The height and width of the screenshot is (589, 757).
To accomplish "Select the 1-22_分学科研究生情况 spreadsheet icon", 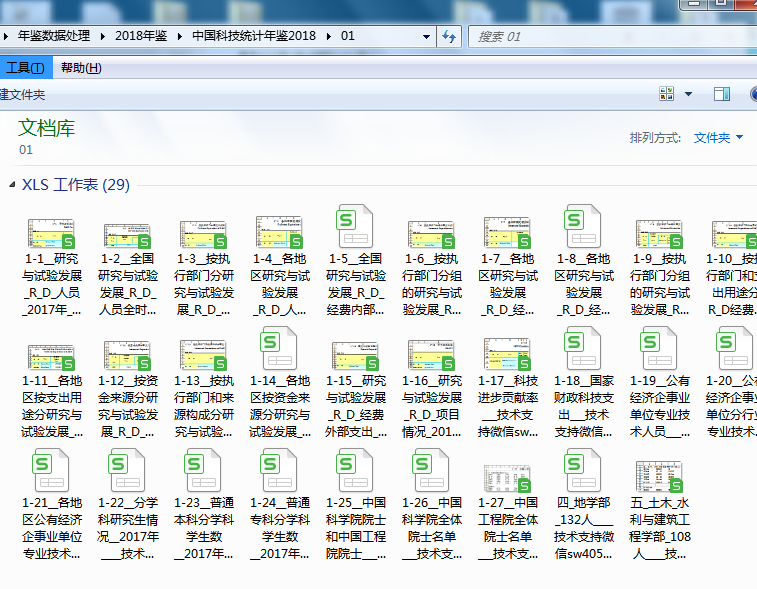I will (x=127, y=470).
